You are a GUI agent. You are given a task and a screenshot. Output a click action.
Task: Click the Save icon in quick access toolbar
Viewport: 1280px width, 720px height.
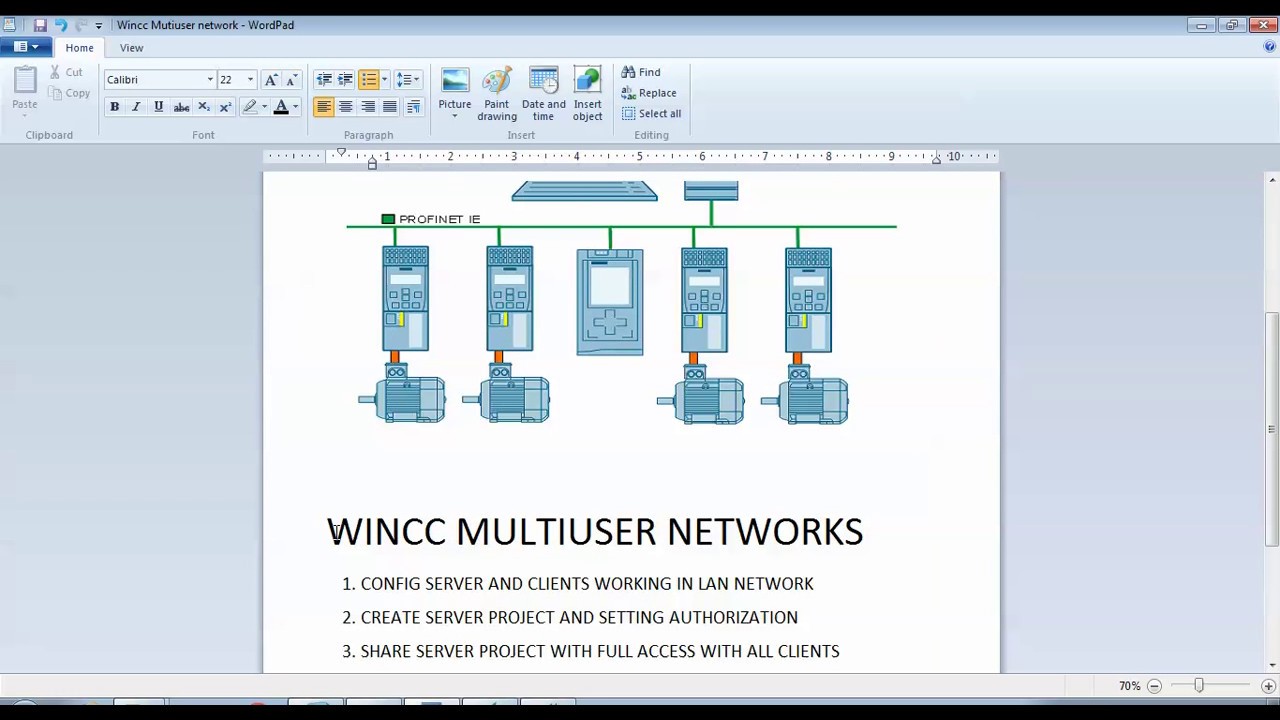(x=40, y=25)
